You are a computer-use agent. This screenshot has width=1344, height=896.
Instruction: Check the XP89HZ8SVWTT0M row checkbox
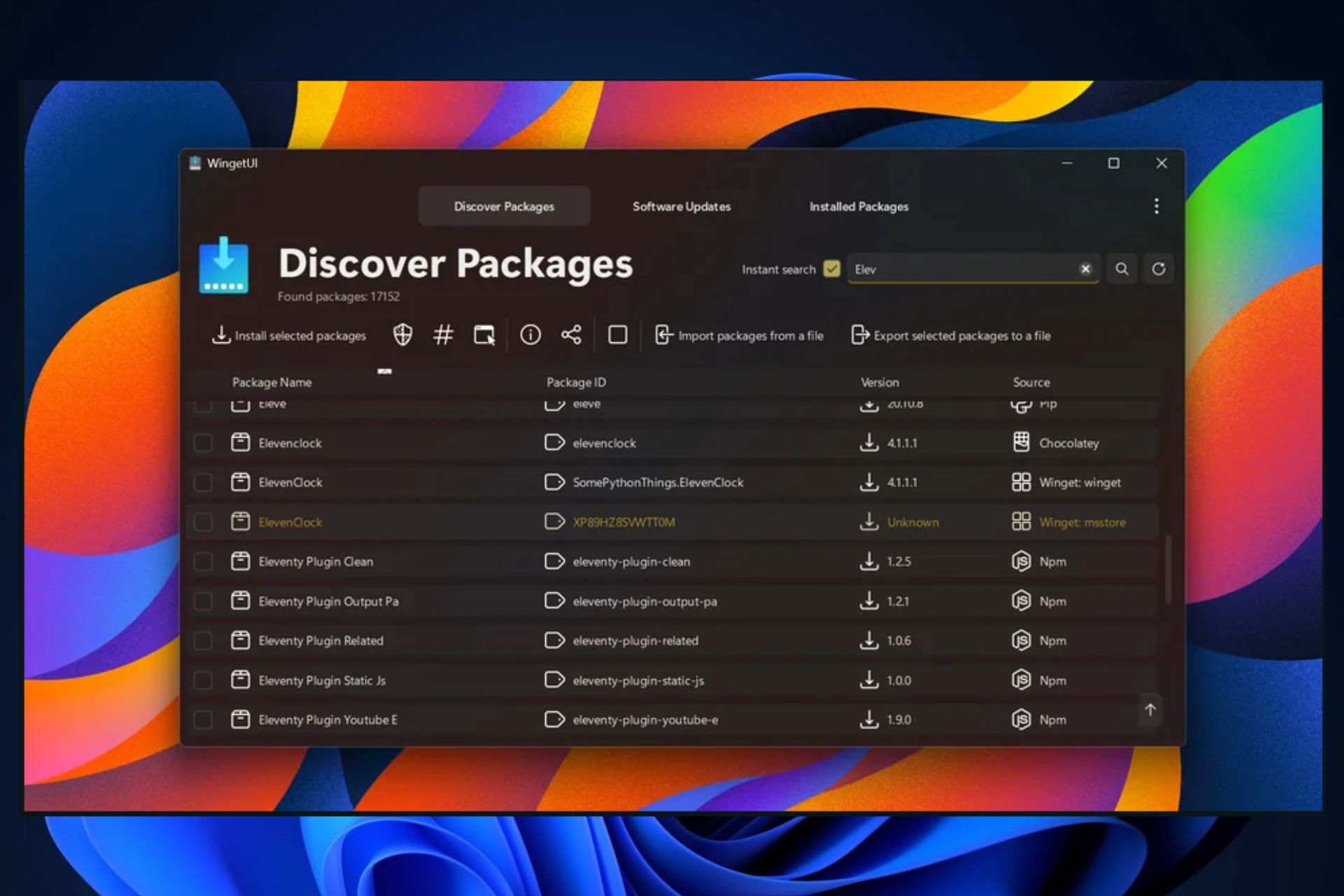[203, 521]
